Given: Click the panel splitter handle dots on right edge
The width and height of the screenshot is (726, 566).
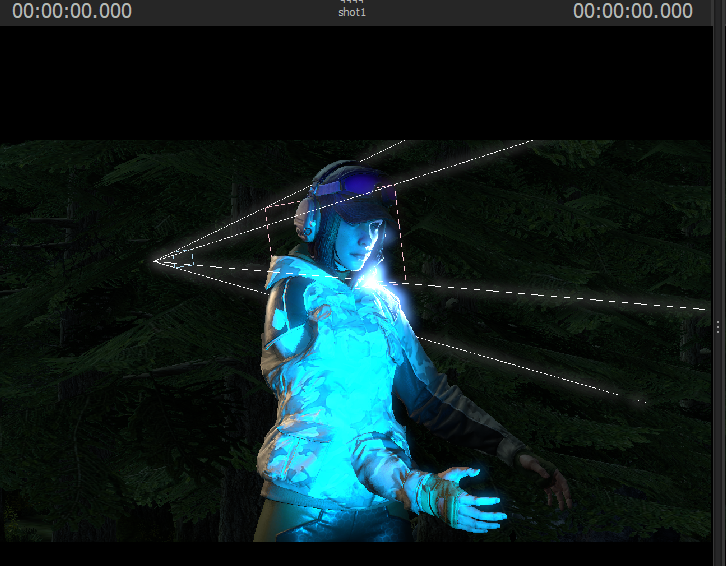Looking at the screenshot, I should [718, 327].
